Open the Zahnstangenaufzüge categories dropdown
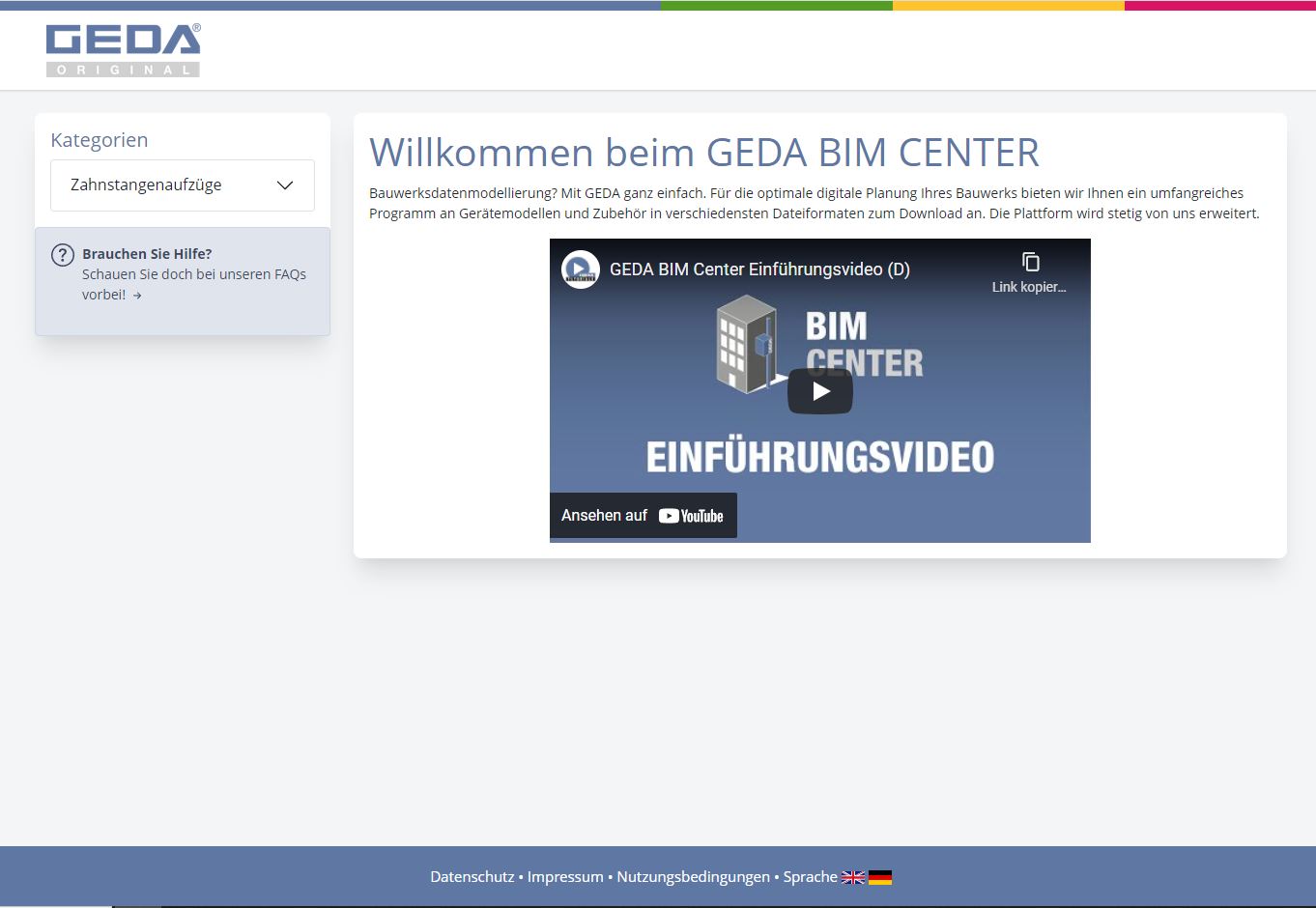 182,184
